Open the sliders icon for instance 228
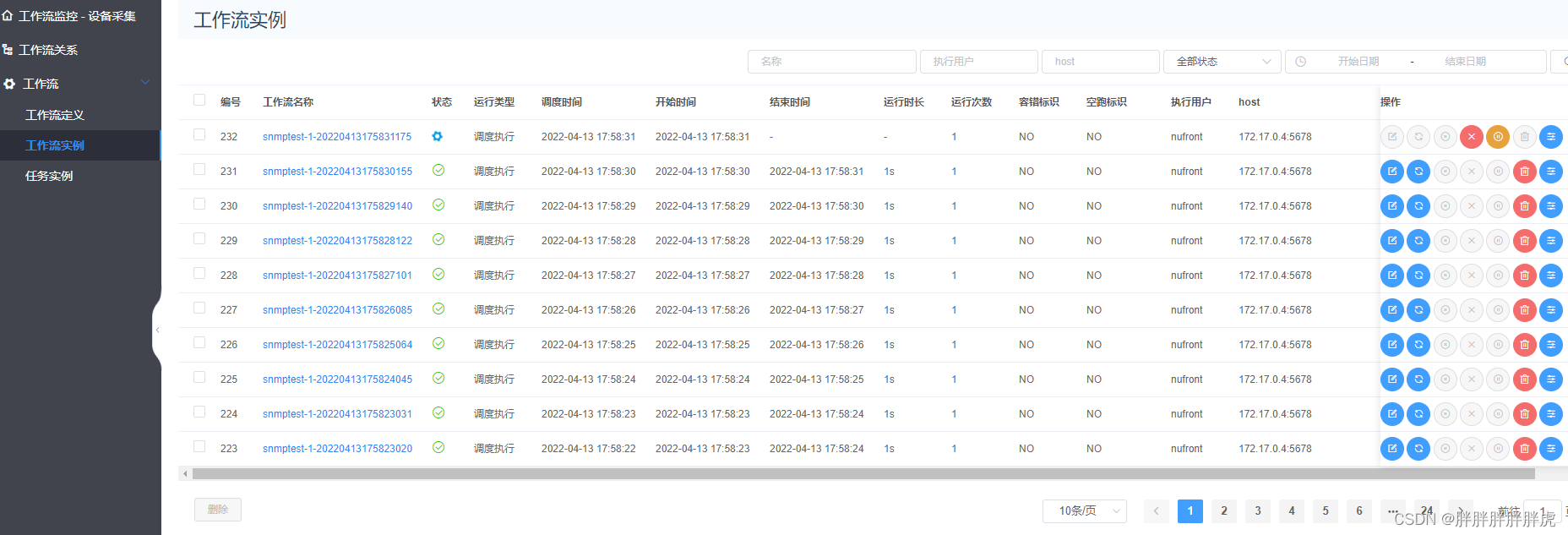The height and width of the screenshot is (535, 1568). click(x=1551, y=276)
